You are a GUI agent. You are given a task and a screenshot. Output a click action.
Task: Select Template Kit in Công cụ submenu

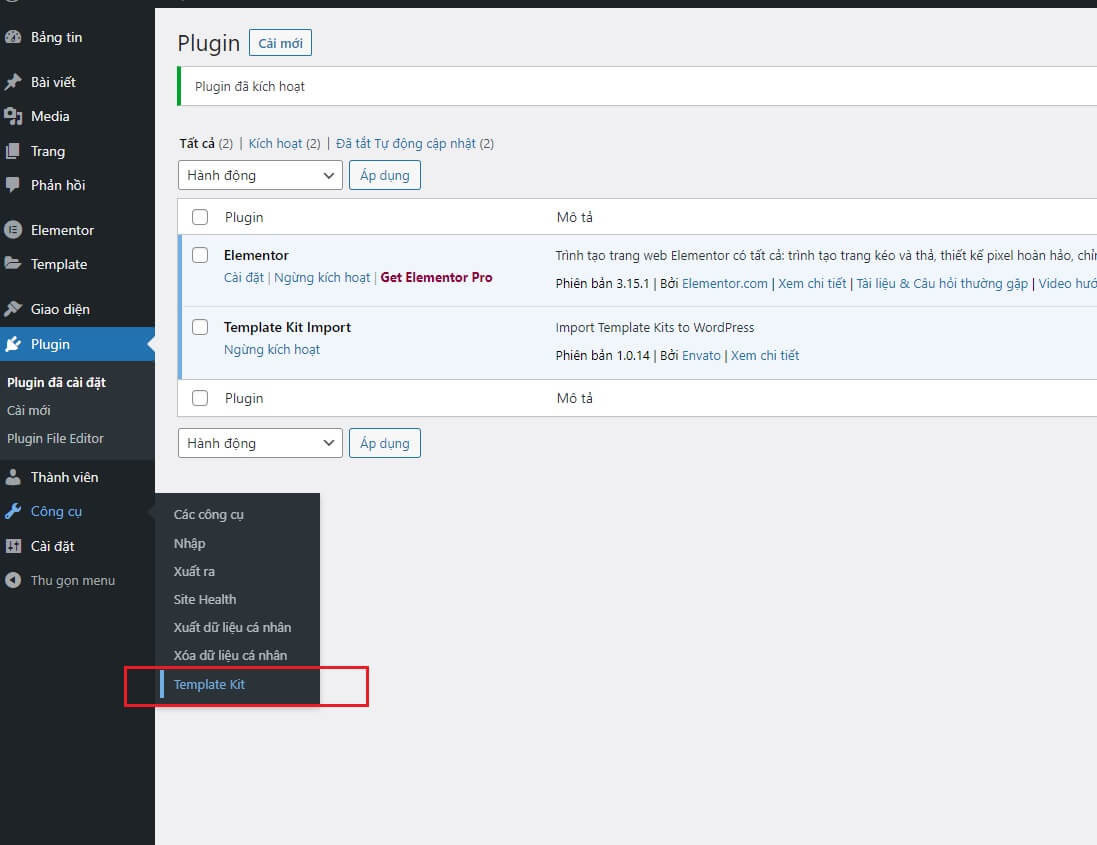(209, 684)
